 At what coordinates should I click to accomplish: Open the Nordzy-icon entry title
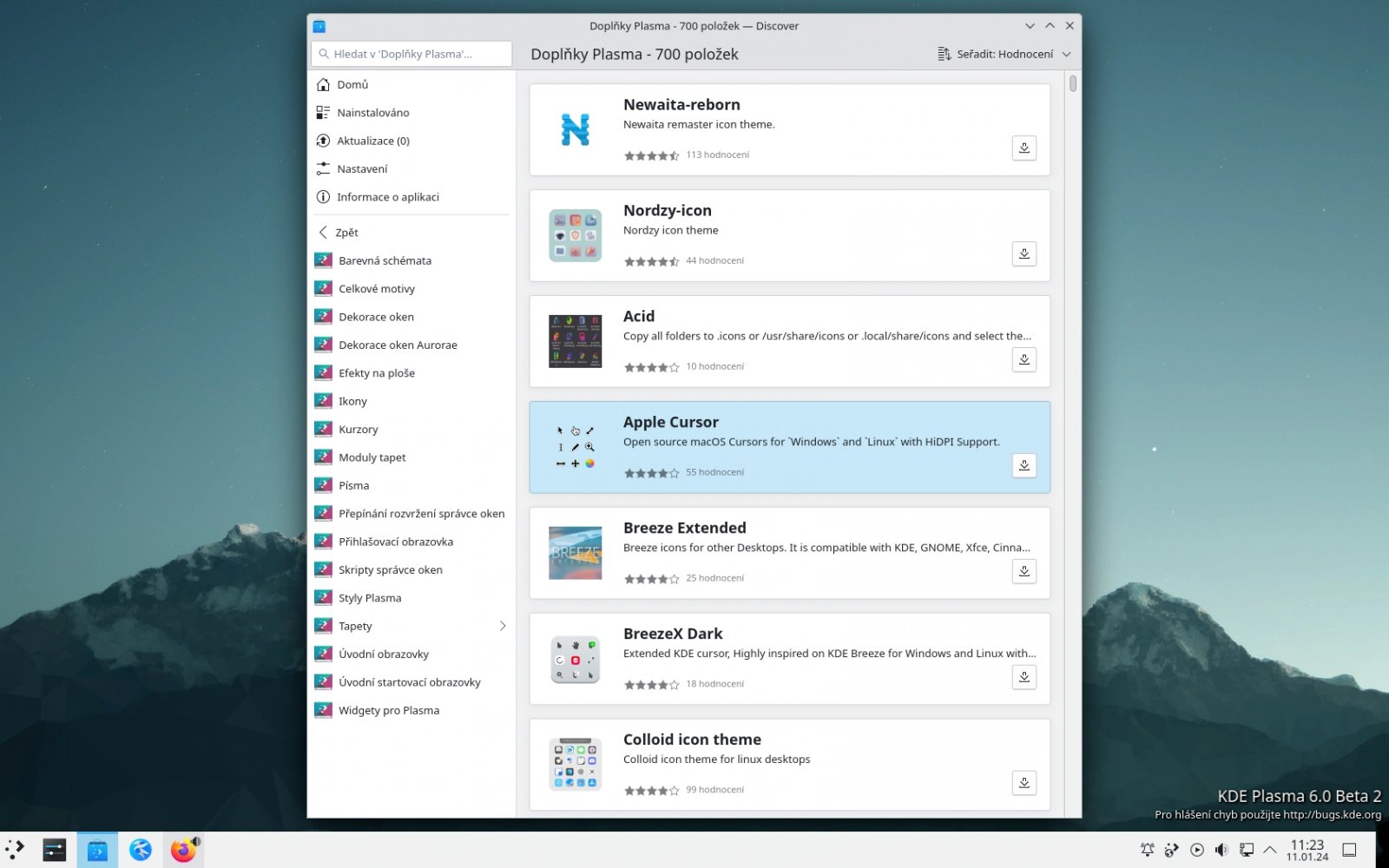click(x=668, y=211)
